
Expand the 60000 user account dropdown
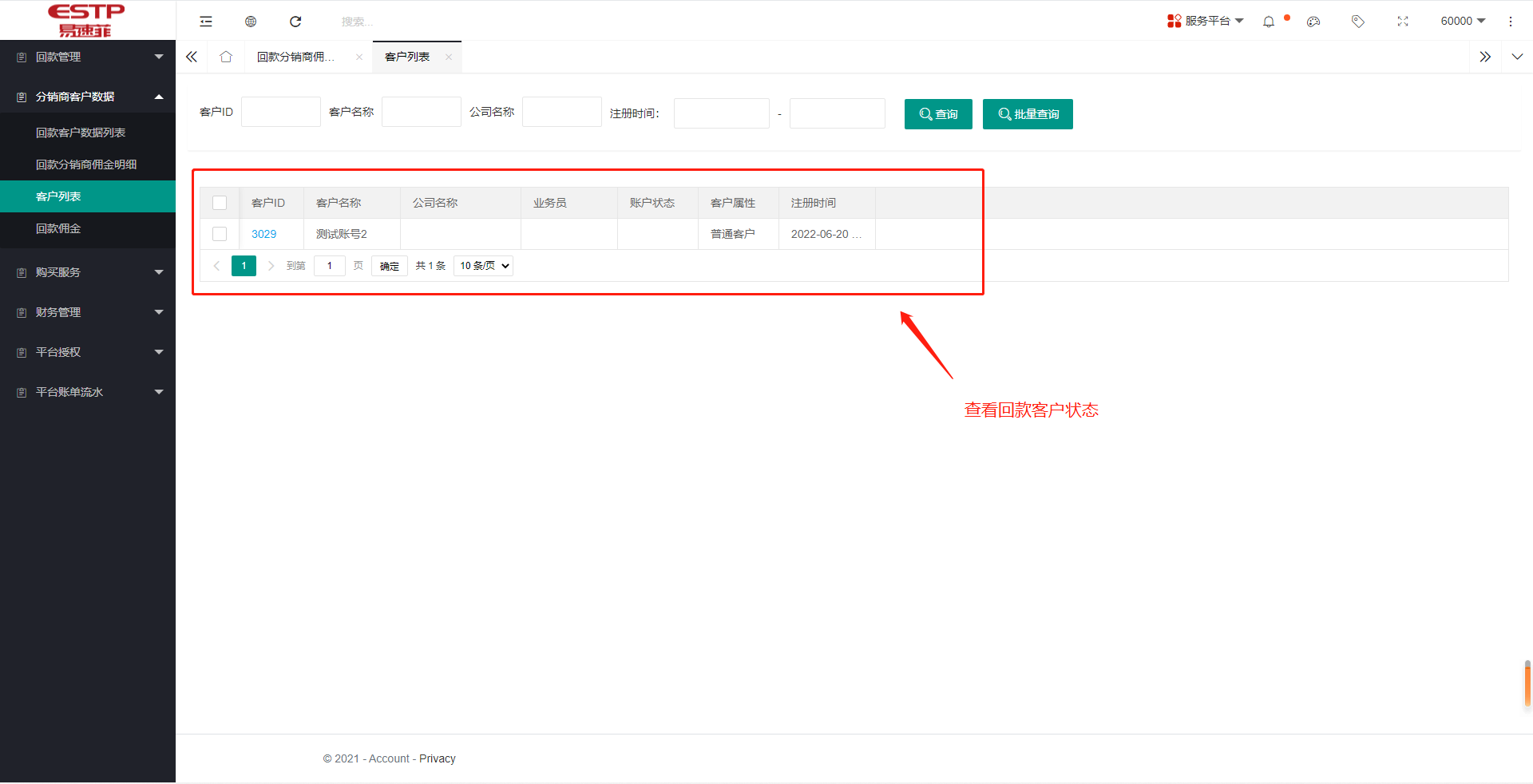coord(1462,22)
